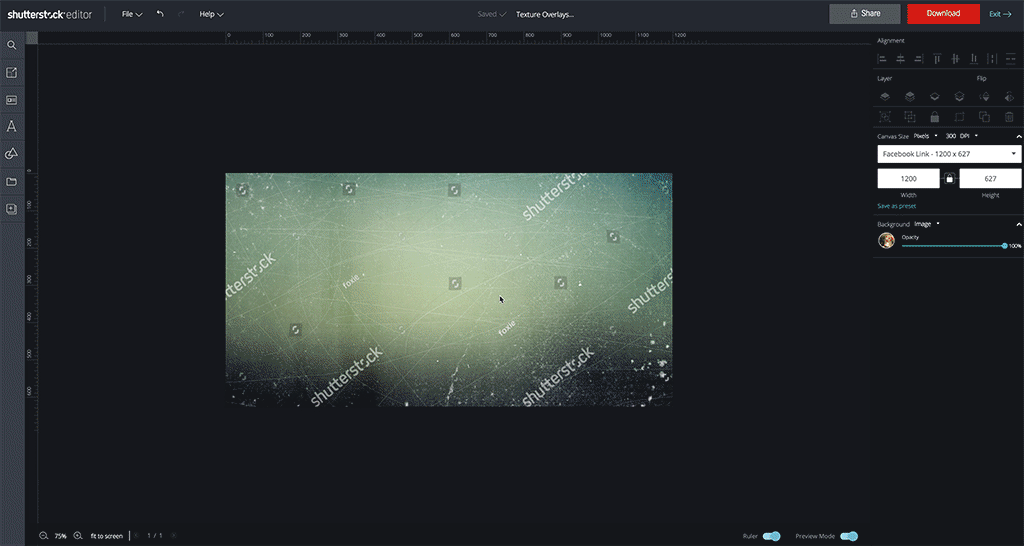Distribute horizontally in the Alignment row

(x=992, y=59)
